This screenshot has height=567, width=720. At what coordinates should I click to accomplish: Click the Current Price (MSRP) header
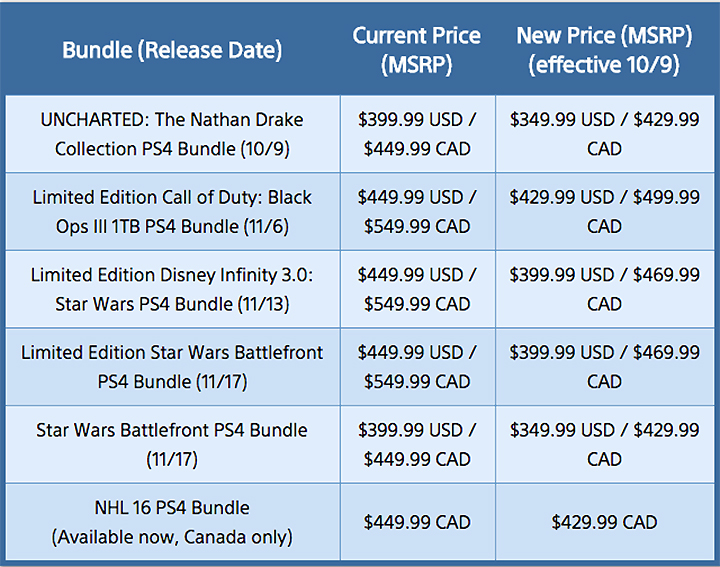(x=417, y=50)
